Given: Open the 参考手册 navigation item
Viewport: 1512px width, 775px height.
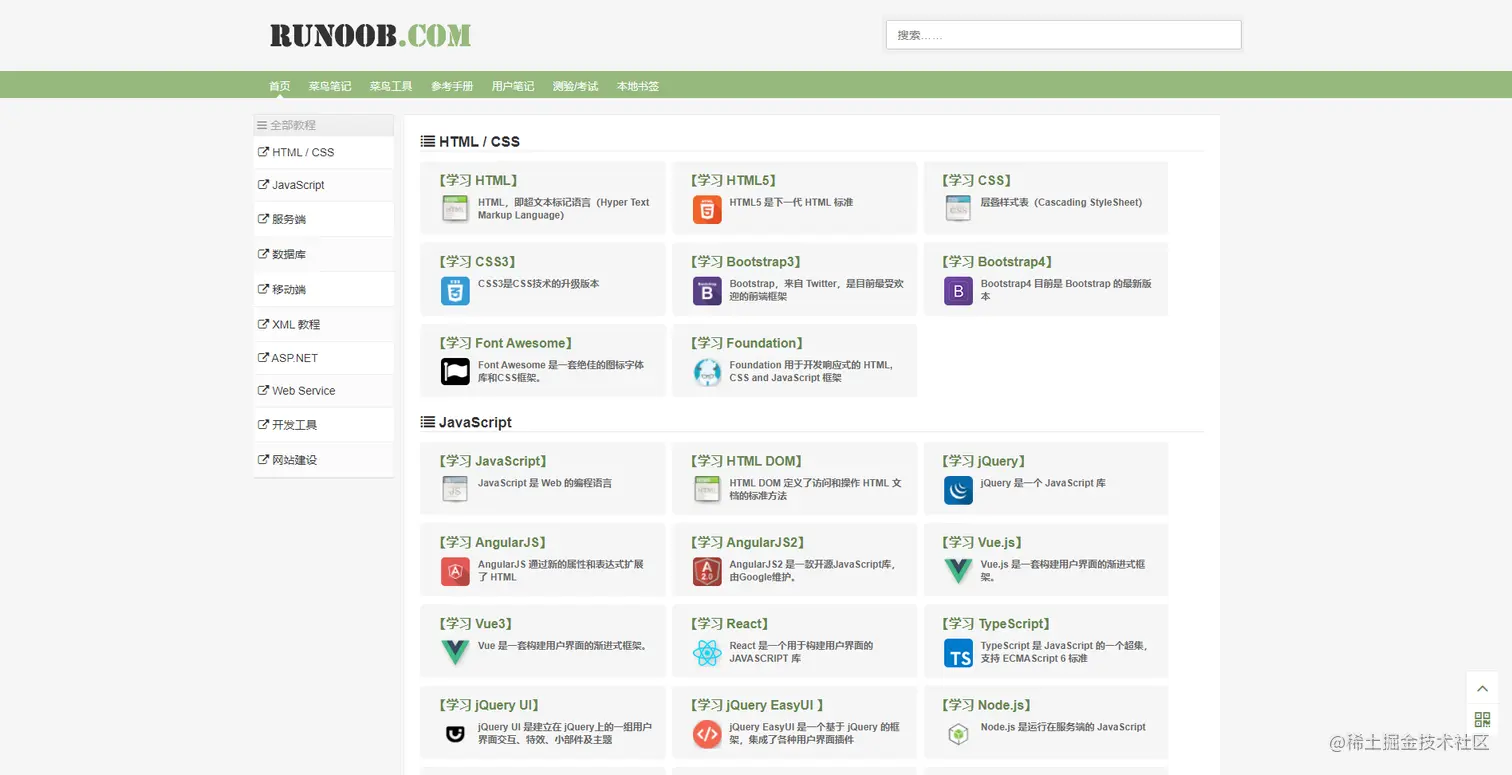Looking at the screenshot, I should tap(452, 86).
